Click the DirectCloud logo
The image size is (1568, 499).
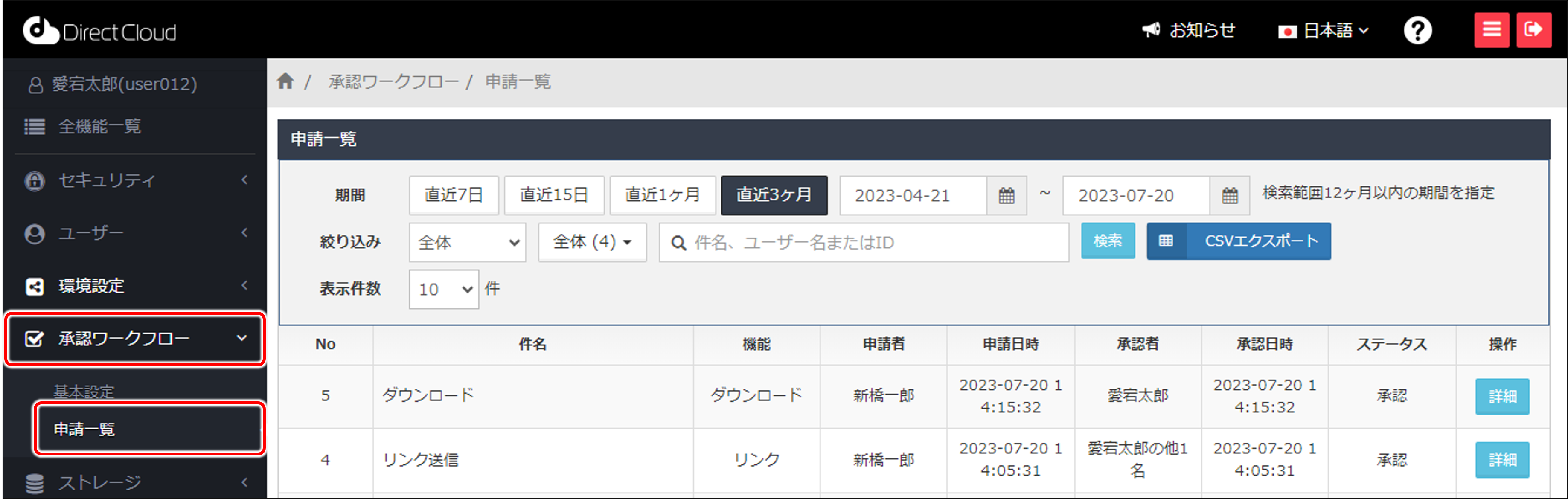99,31
